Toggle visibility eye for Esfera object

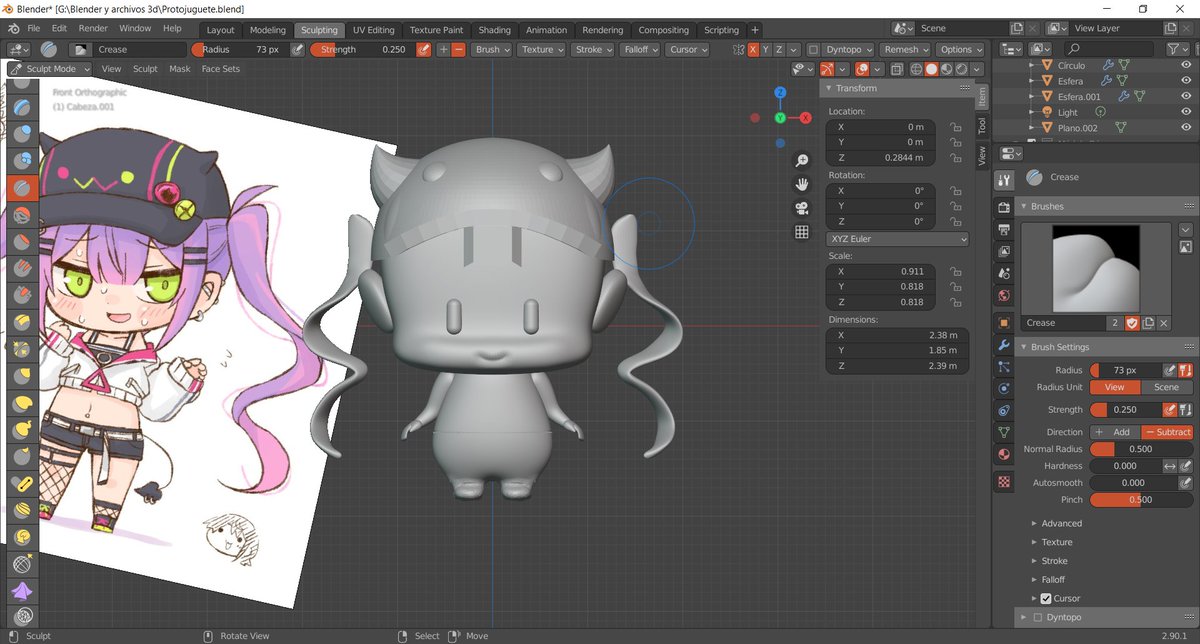click(1188, 81)
